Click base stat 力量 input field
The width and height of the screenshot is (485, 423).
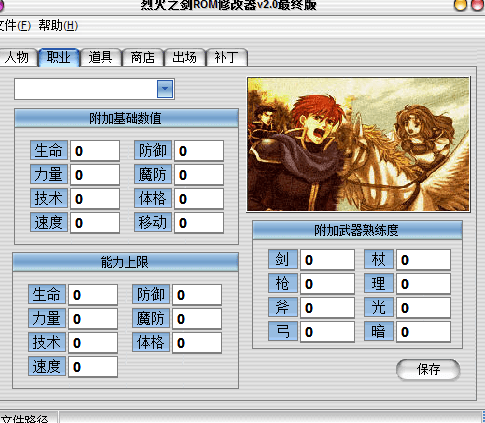pyautogui.click(x=95, y=175)
